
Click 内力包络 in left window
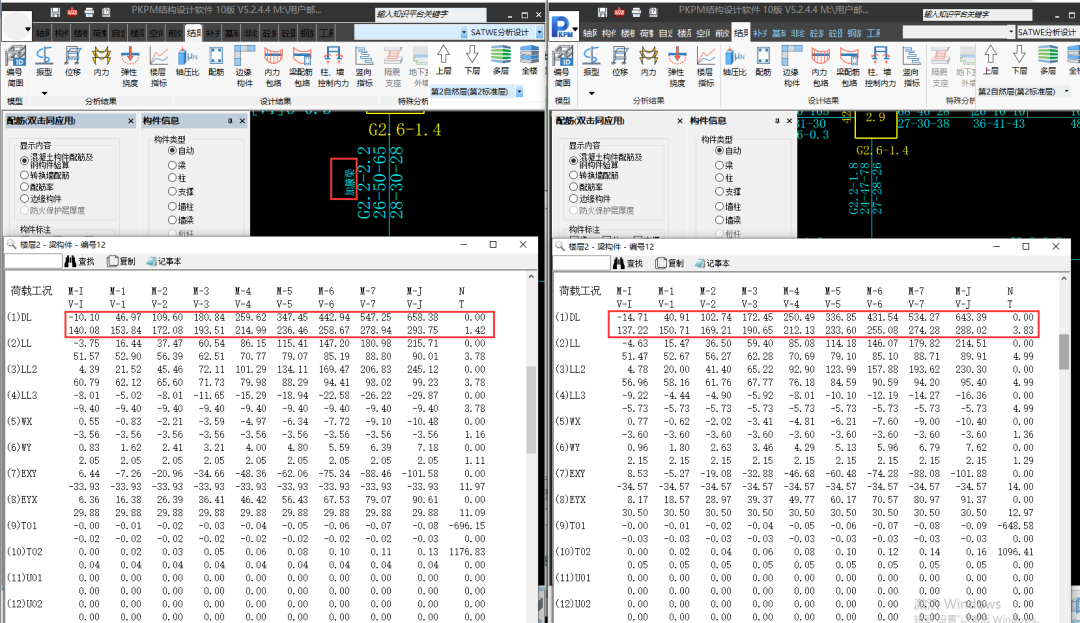coord(273,66)
